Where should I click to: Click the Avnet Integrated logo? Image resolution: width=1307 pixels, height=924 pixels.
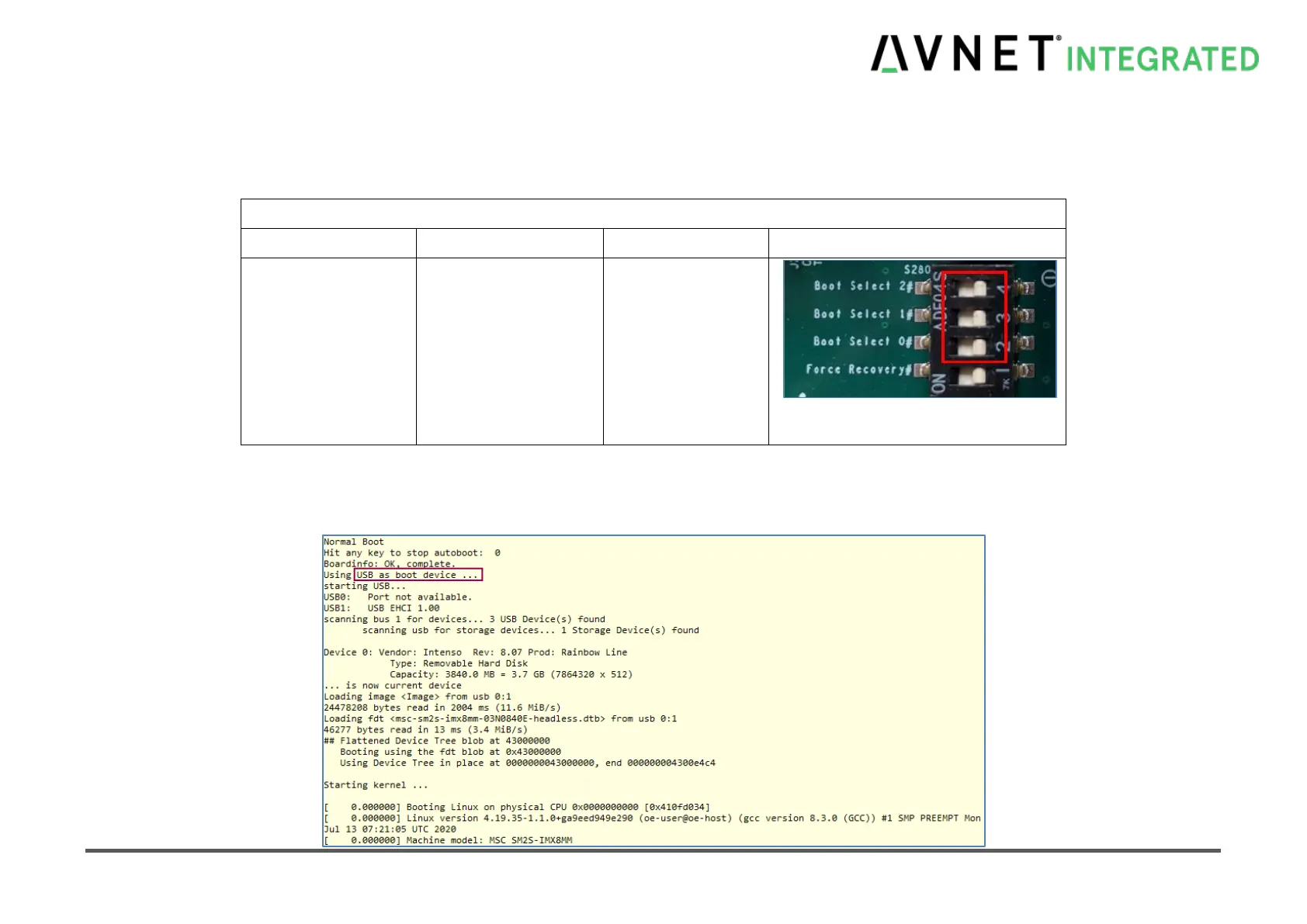click(1064, 54)
